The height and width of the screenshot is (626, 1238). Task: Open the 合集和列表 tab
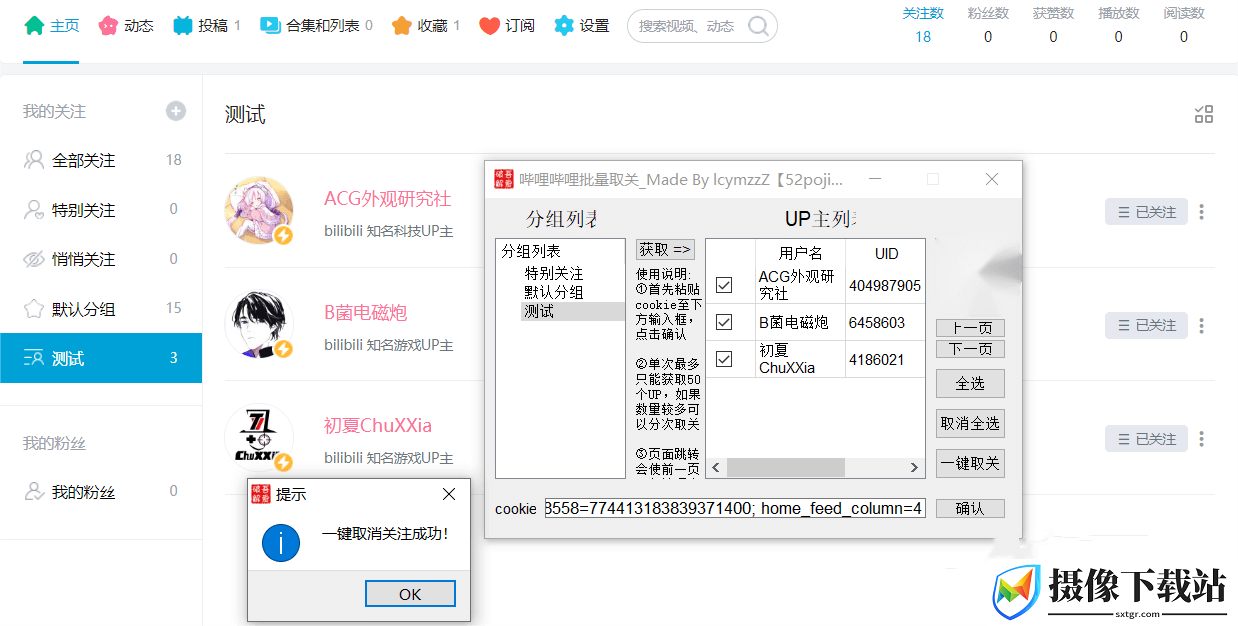tap(316, 26)
